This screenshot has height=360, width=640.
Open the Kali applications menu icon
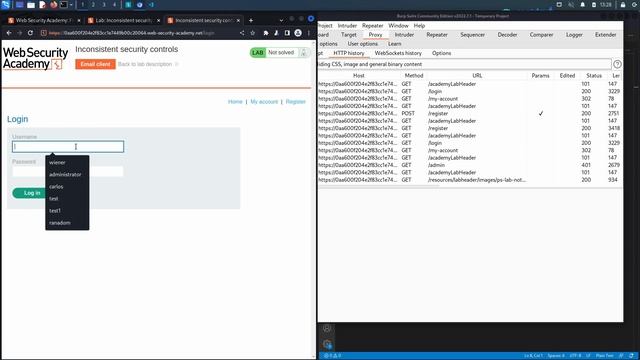pos(5,5)
